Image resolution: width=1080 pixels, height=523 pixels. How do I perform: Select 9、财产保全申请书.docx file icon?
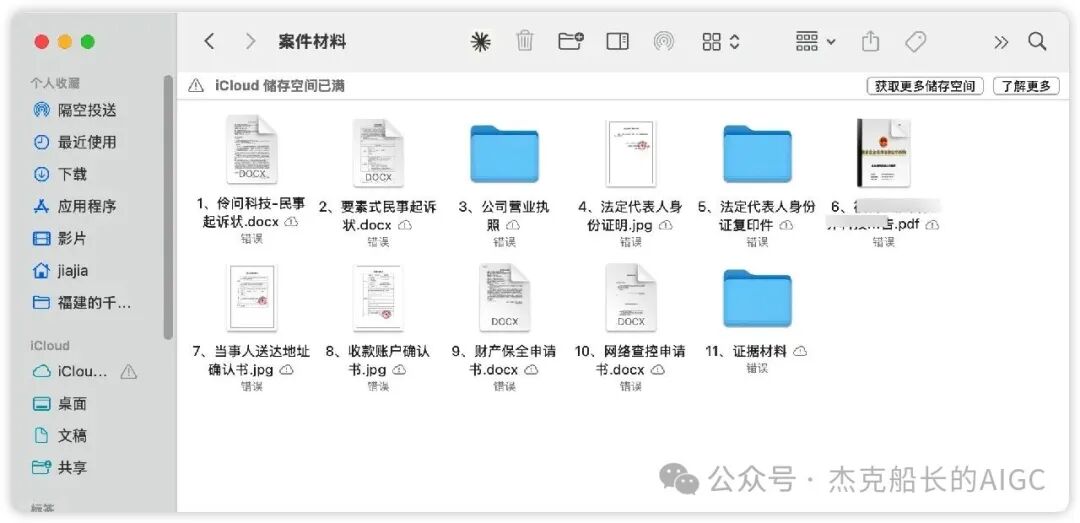(504, 297)
